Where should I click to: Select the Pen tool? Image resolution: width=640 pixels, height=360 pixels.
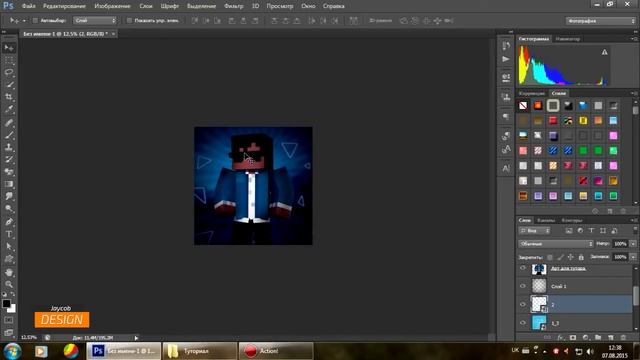coord(9,222)
